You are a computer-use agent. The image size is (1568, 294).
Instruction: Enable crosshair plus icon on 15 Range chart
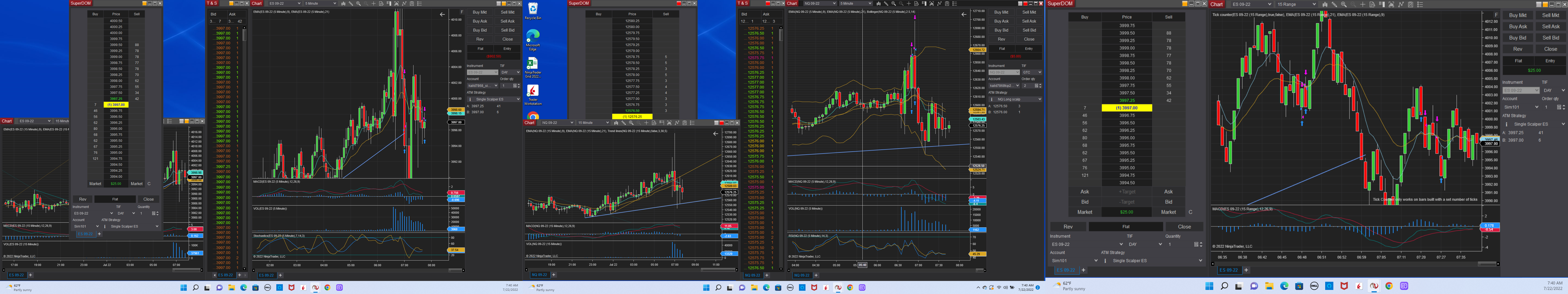click(x=1363, y=4)
